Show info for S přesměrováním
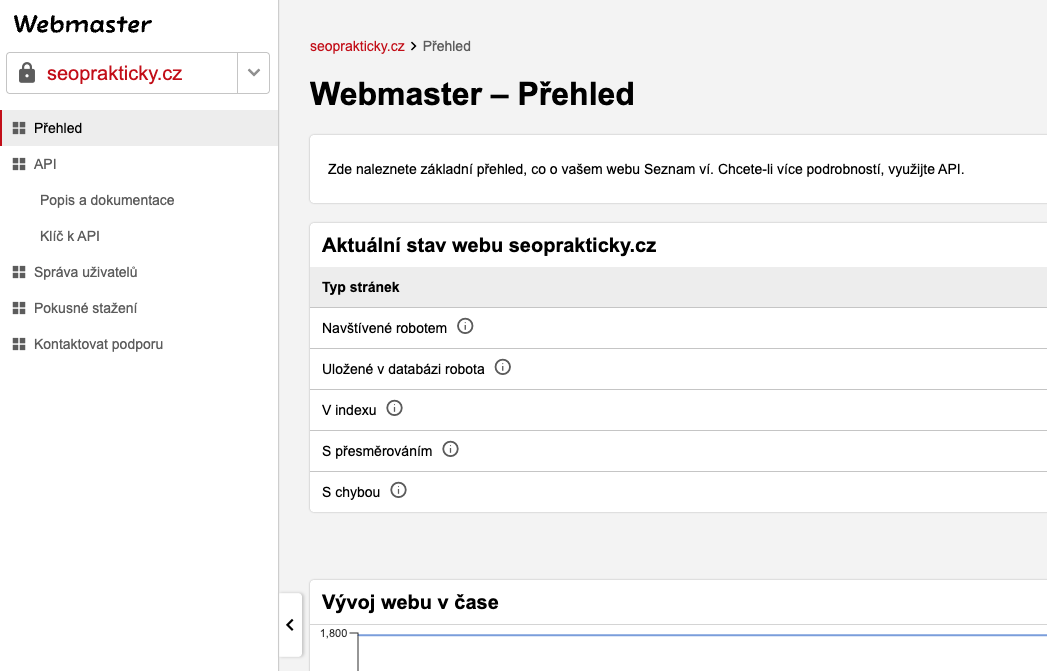The height and width of the screenshot is (671, 1047). coord(451,449)
